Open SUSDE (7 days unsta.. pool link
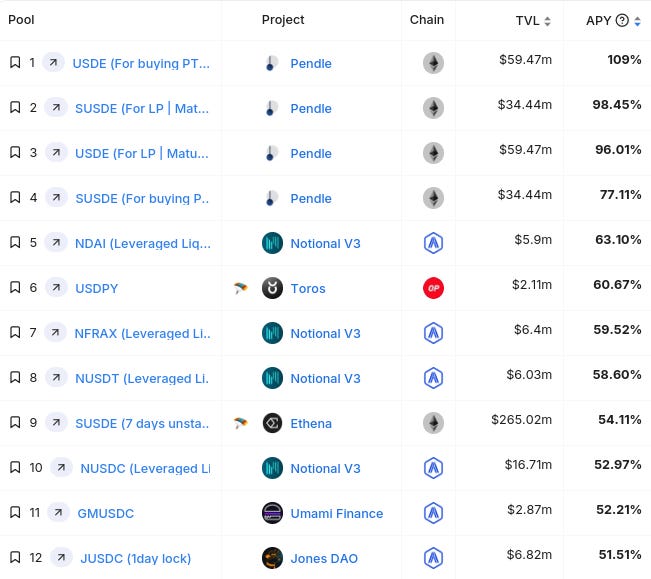The height and width of the screenshot is (579, 651). click(x=142, y=423)
